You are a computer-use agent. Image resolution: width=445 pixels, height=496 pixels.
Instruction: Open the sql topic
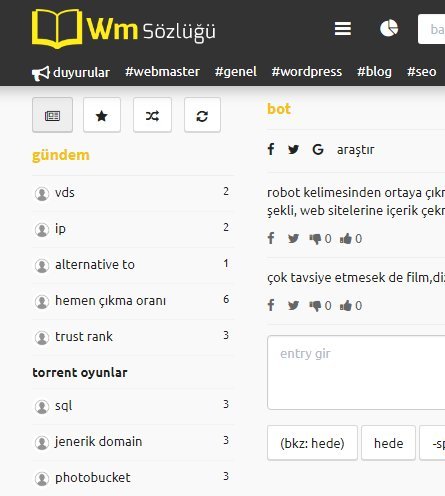coord(63,406)
